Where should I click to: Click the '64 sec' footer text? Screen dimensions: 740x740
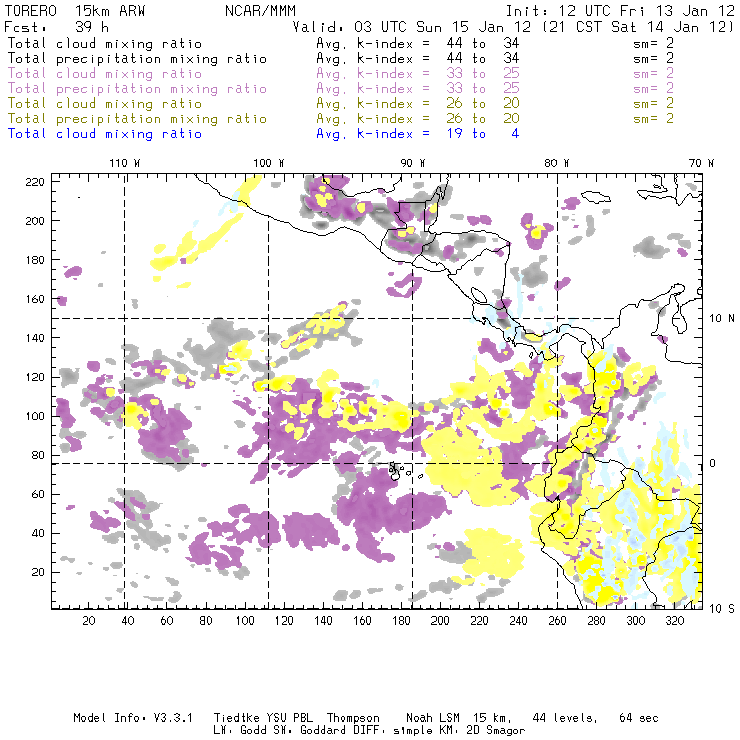tap(639, 718)
